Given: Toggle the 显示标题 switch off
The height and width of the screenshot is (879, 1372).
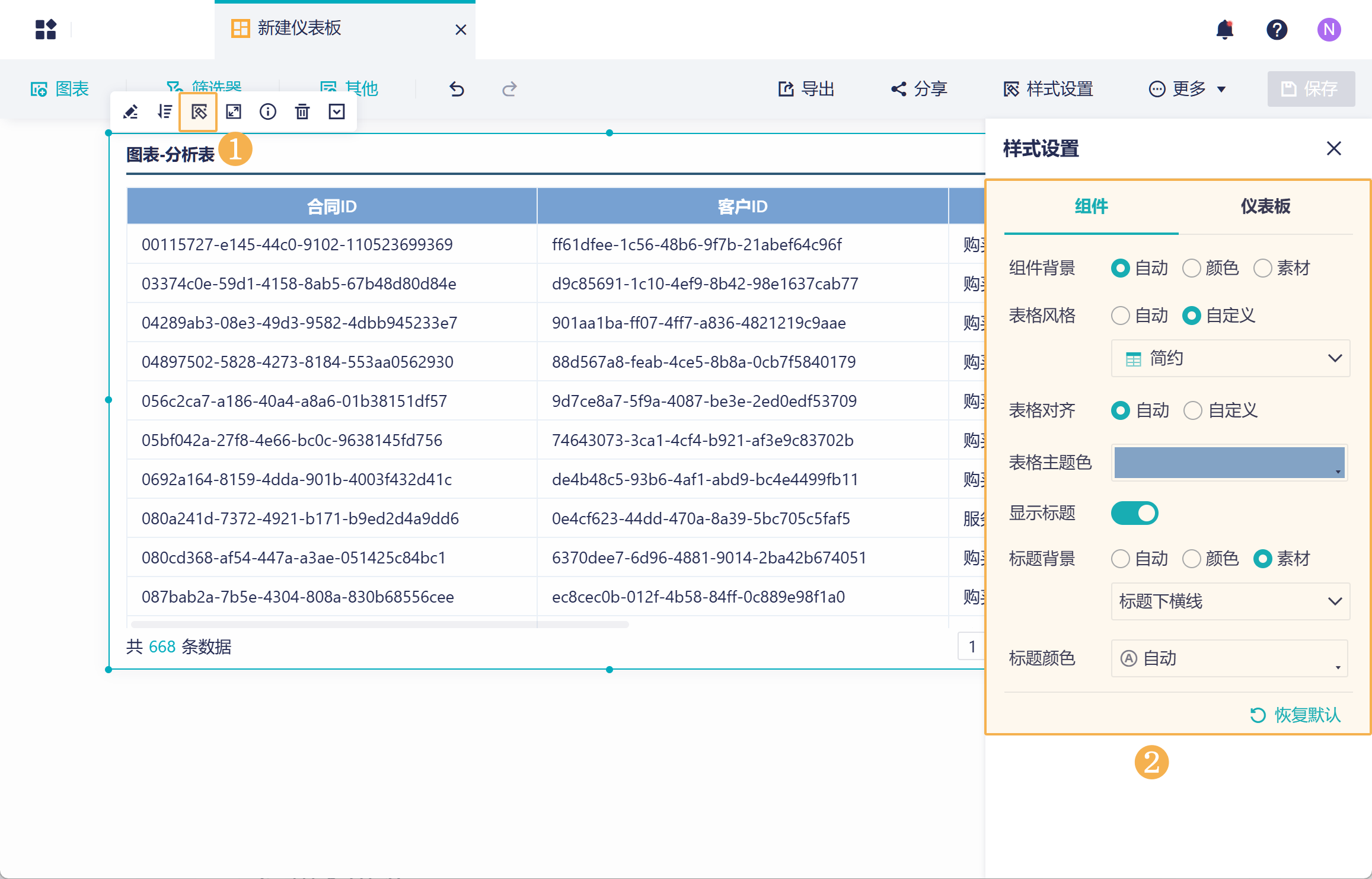Looking at the screenshot, I should tap(1134, 513).
